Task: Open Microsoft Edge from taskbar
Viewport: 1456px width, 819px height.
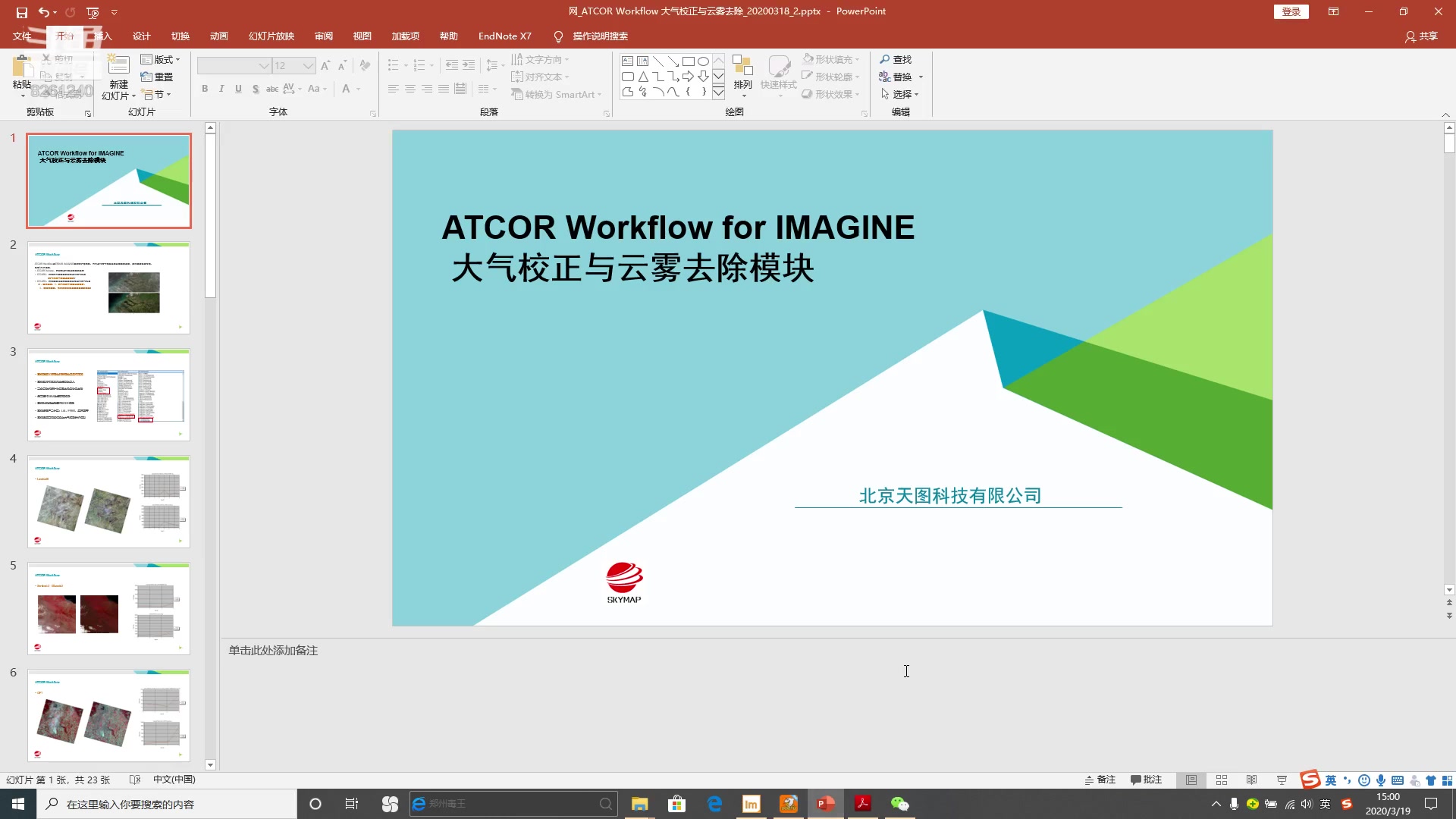Action: tap(714, 804)
